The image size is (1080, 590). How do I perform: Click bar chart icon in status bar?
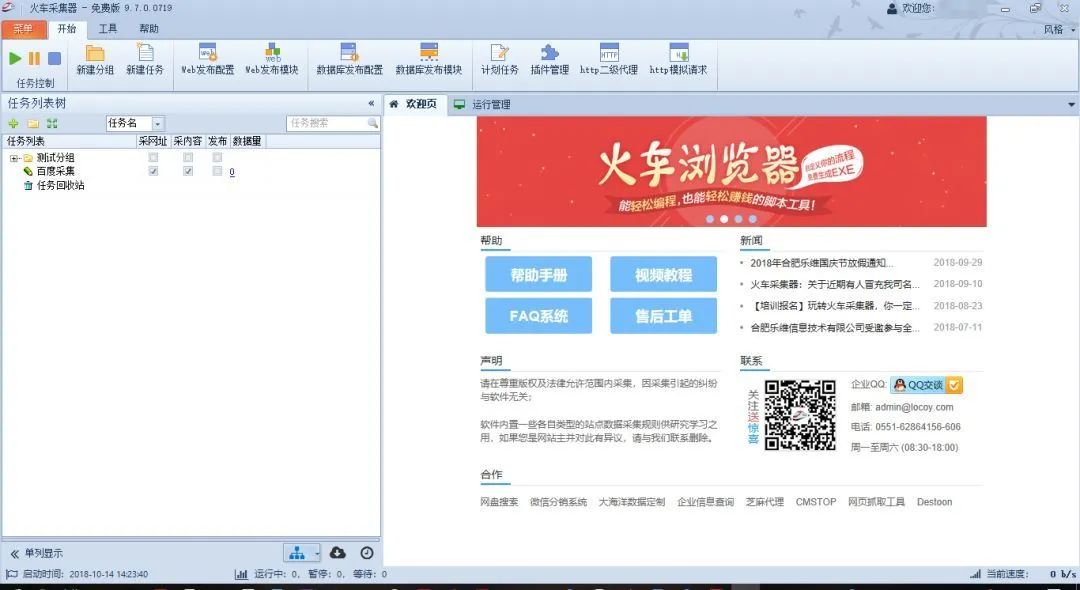coord(241,574)
